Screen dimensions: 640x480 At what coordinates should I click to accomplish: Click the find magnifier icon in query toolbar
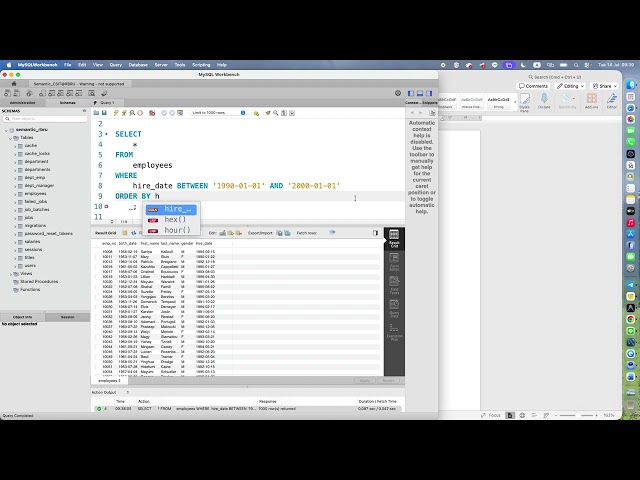pos(276,113)
